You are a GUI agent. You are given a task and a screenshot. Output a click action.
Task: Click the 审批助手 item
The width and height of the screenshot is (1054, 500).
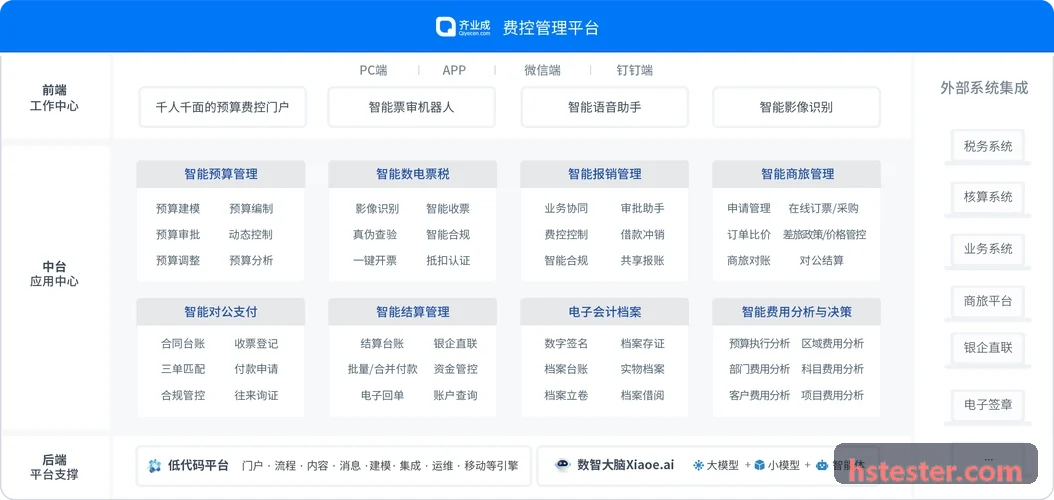643,209
